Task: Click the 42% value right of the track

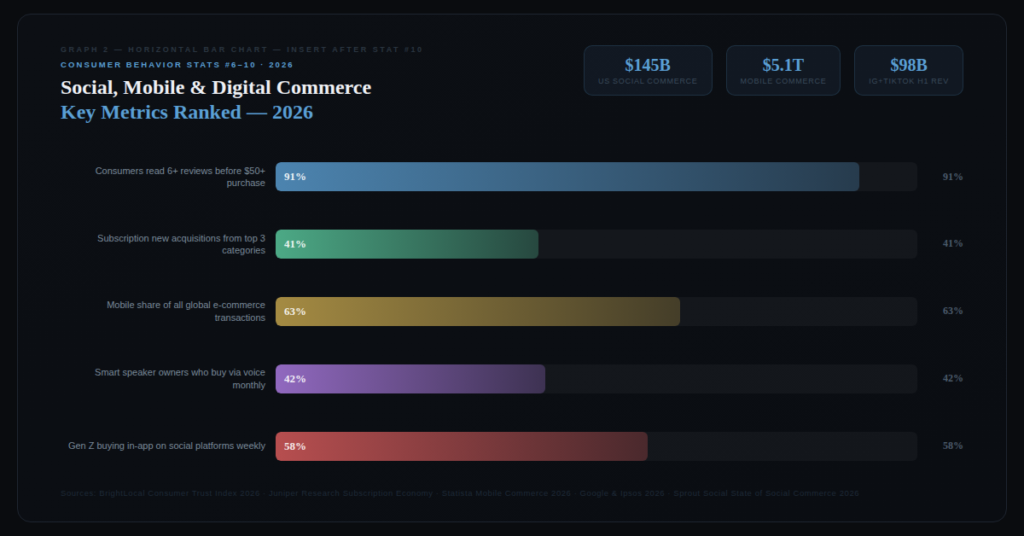Action: [952, 378]
